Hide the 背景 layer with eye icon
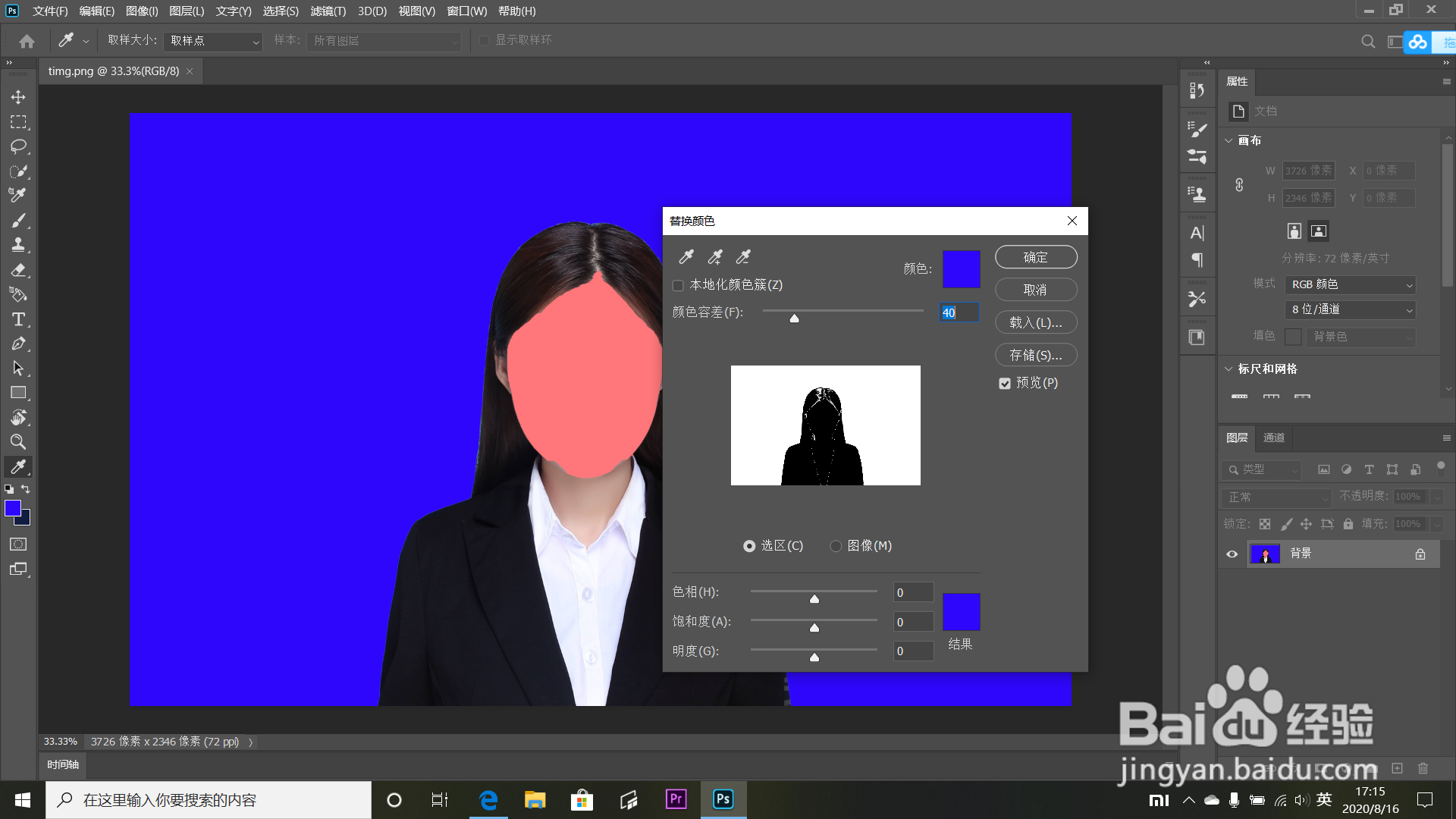1456x819 pixels. click(1232, 554)
